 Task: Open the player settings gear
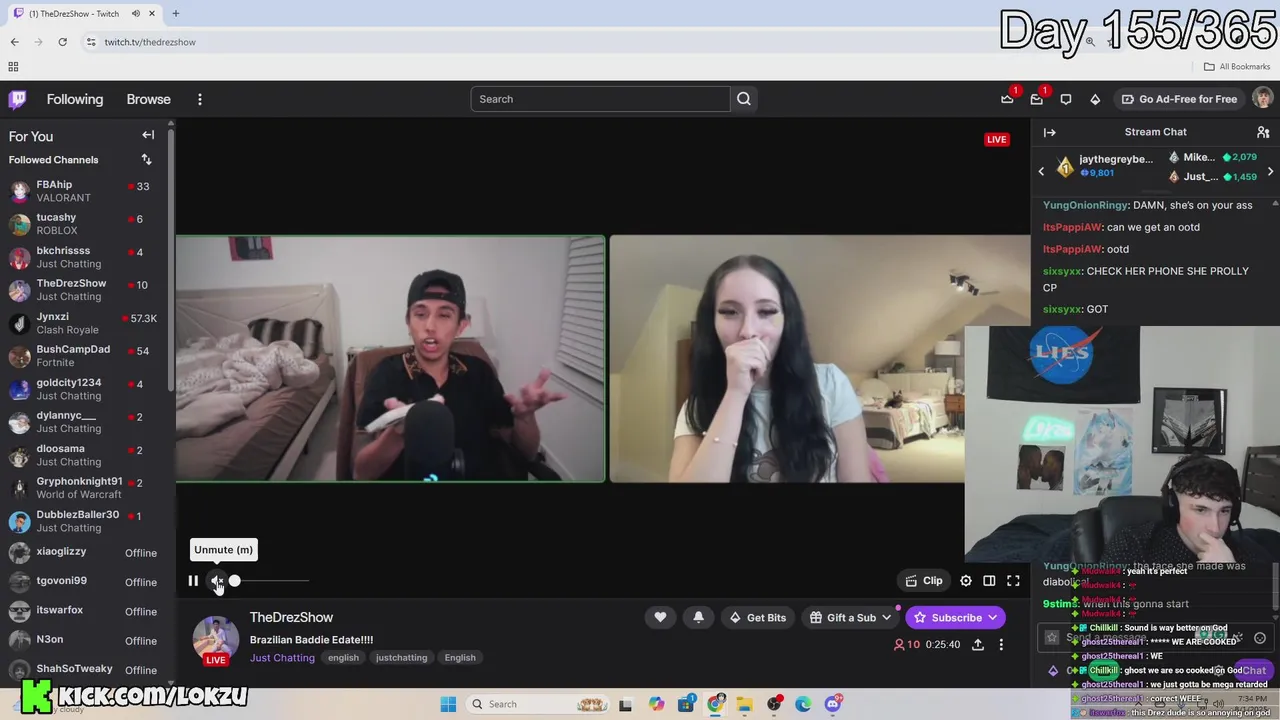[966, 581]
